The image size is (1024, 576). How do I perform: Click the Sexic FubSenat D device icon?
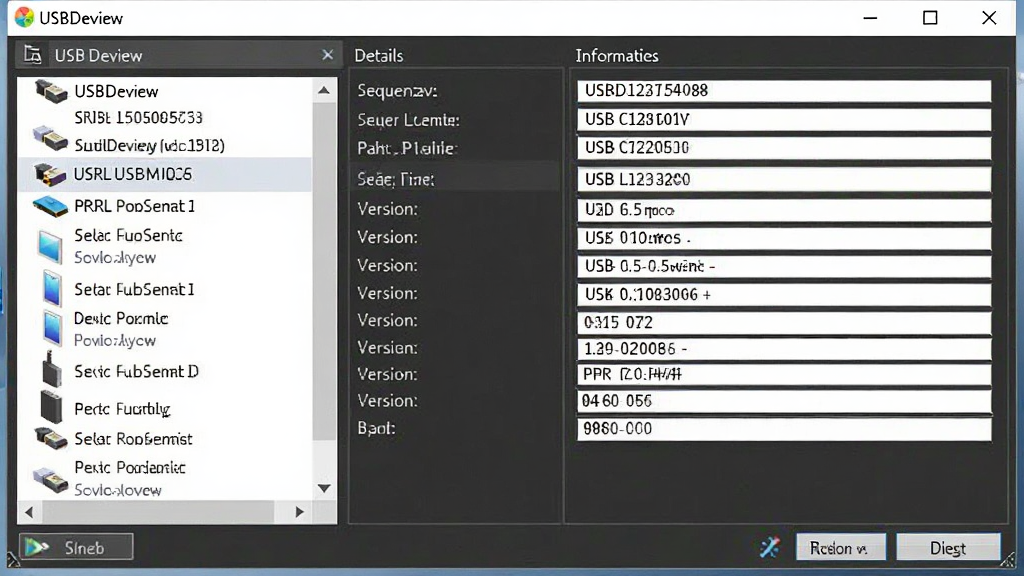51,370
